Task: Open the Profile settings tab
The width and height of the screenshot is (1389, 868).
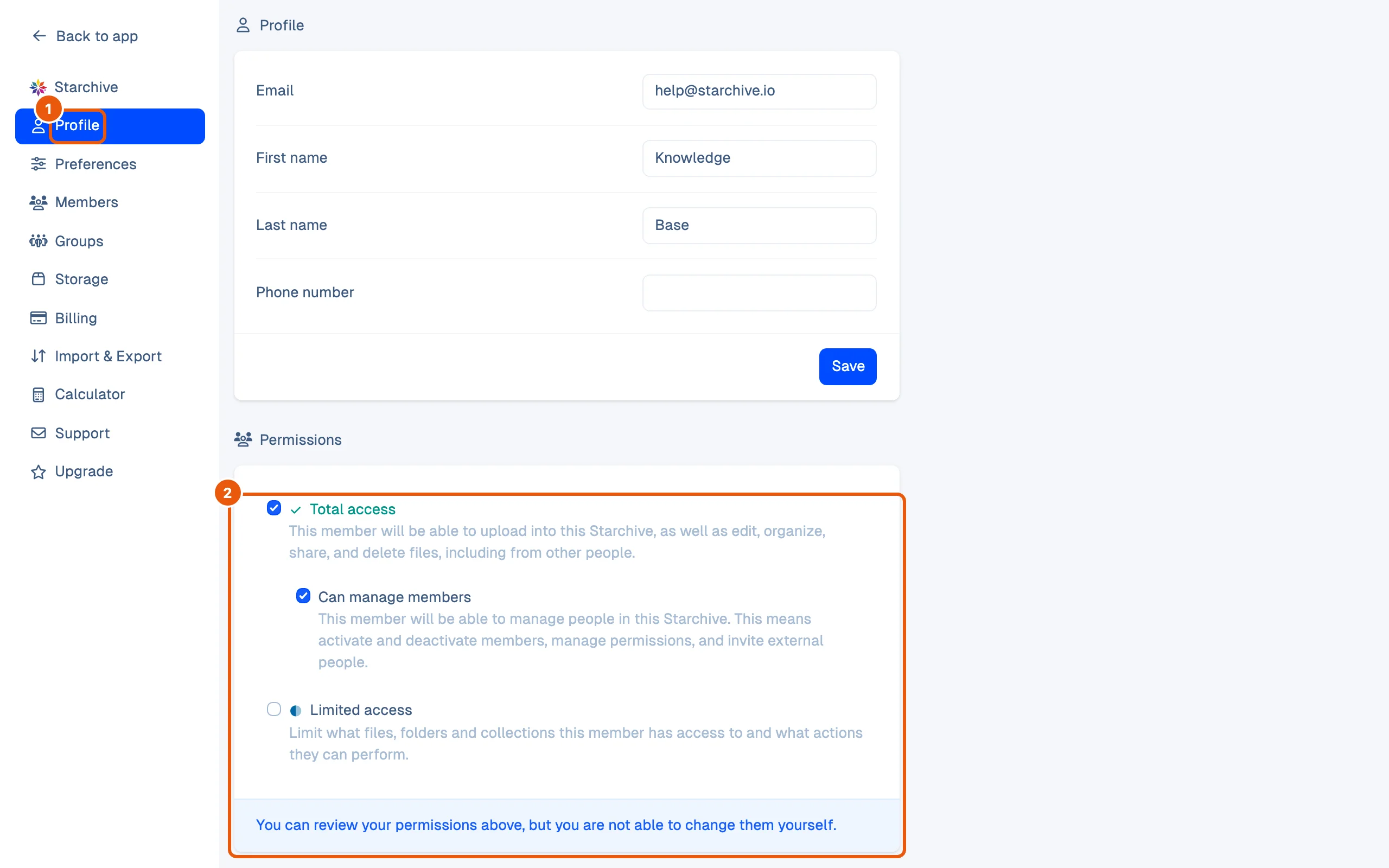Action: coord(110,126)
